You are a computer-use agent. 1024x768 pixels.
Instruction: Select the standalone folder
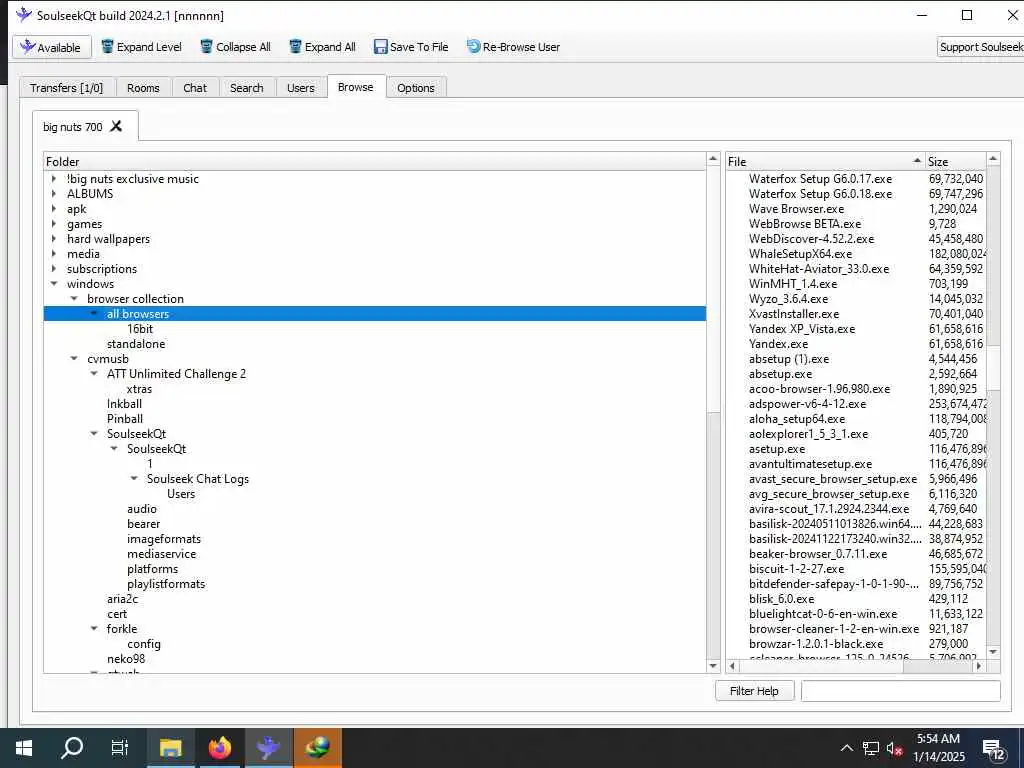click(x=136, y=344)
